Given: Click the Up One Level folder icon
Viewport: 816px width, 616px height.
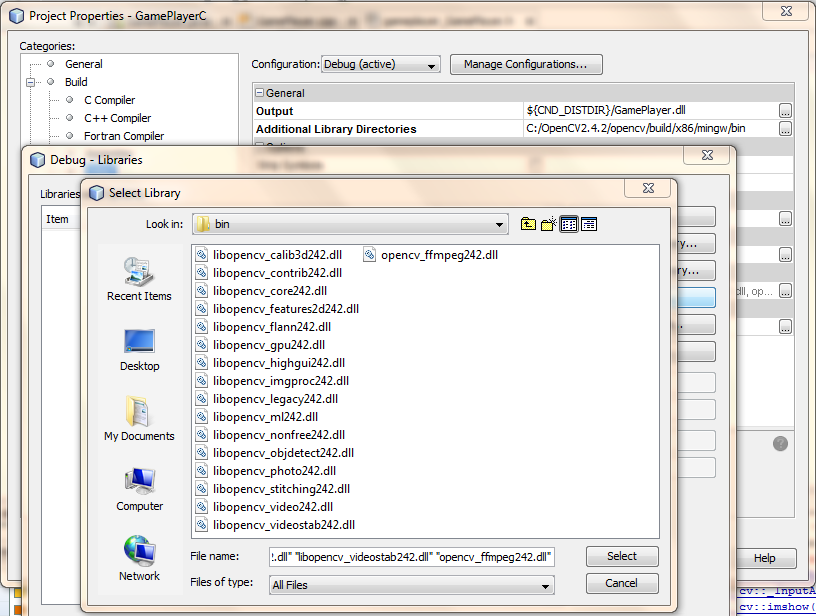Looking at the screenshot, I should (x=528, y=224).
